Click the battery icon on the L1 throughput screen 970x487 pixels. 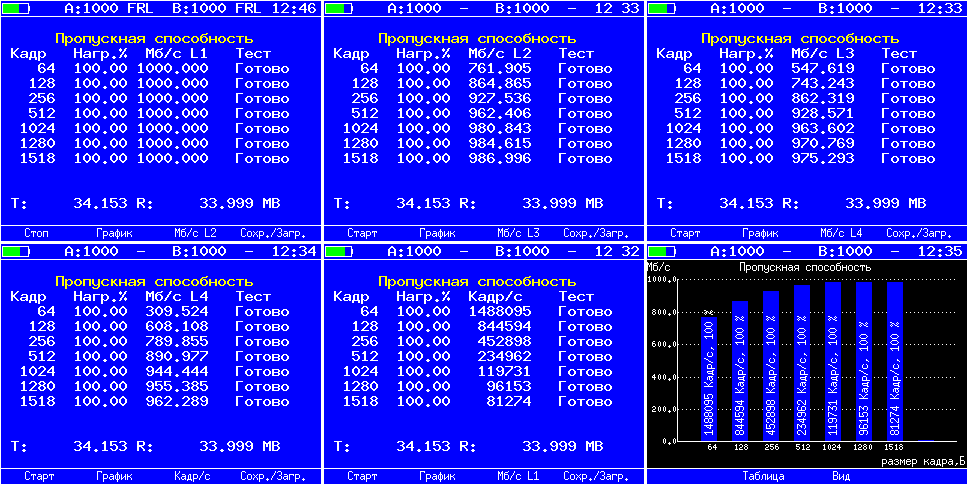pyautogui.click(x=15, y=9)
